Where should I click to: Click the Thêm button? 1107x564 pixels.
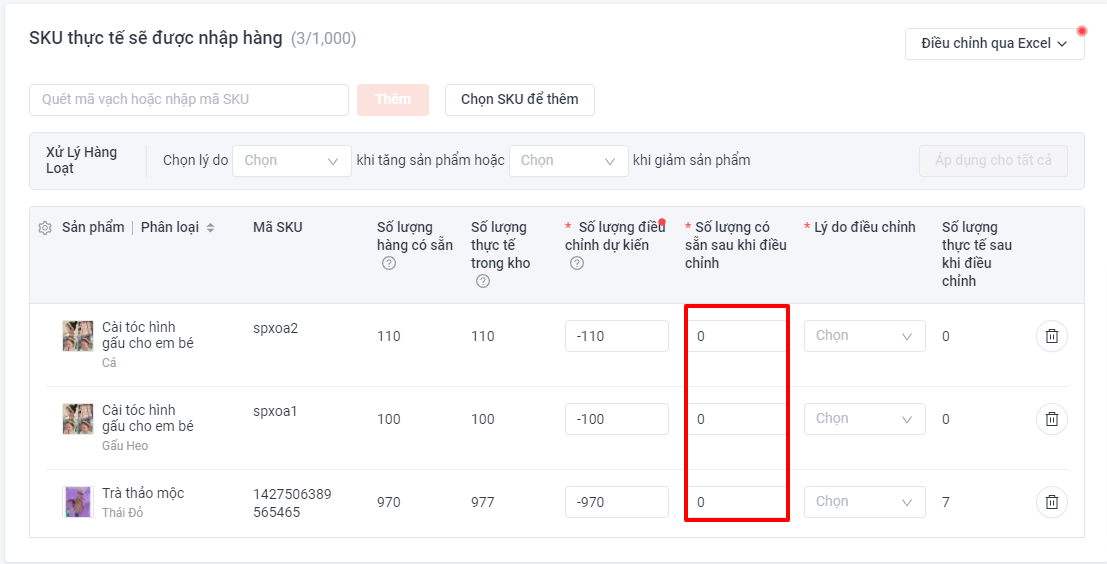(393, 100)
